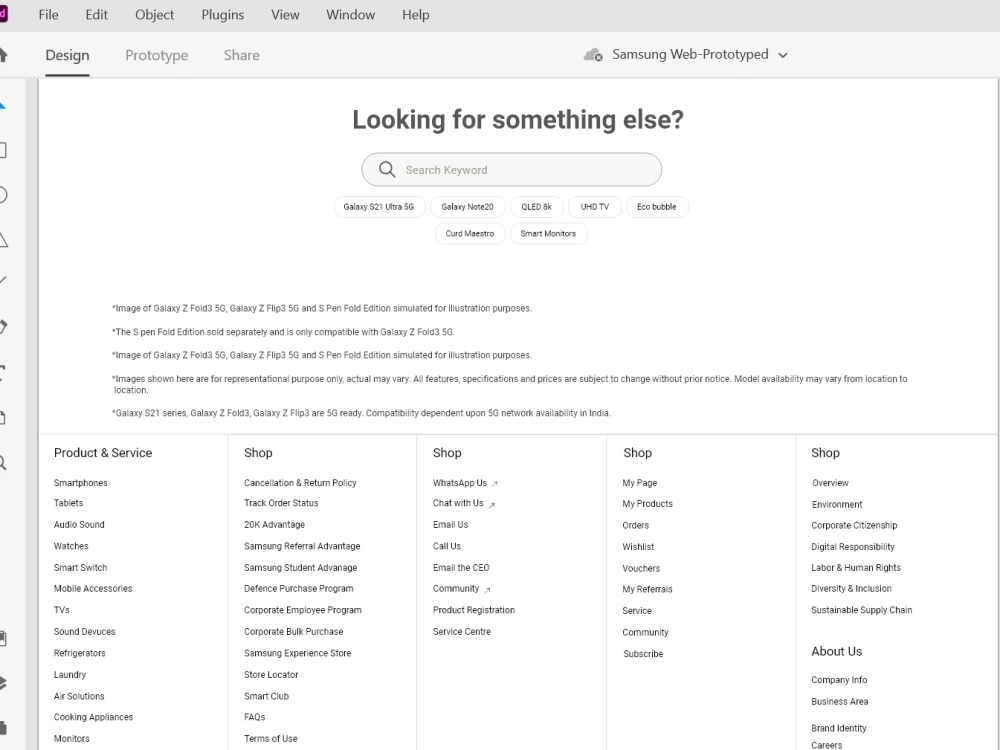Select the Product & Service column heading
This screenshot has width=1000, height=750.
(x=103, y=453)
